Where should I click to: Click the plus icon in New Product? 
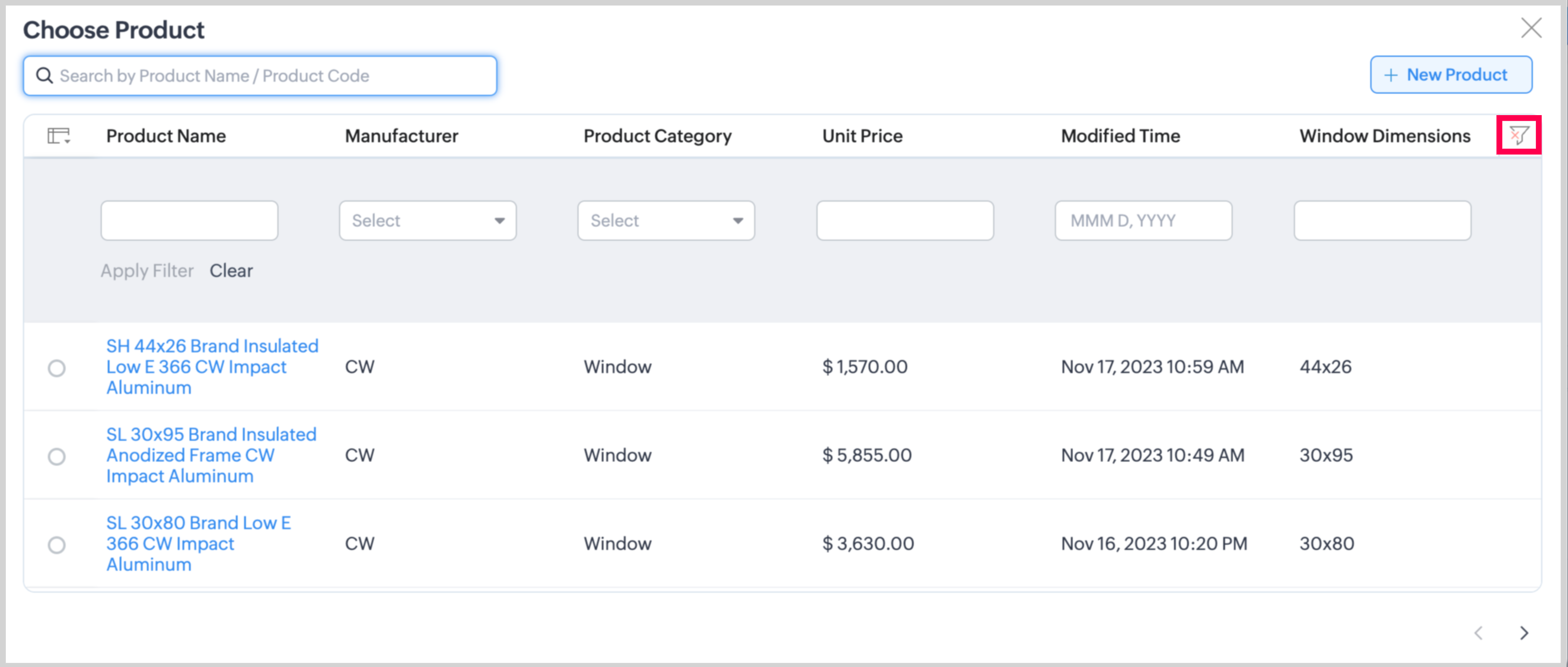pyautogui.click(x=1391, y=75)
